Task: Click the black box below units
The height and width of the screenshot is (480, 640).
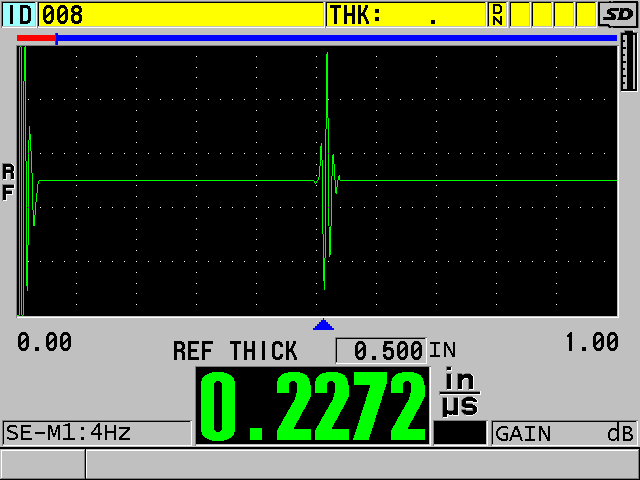Action: 460,433
